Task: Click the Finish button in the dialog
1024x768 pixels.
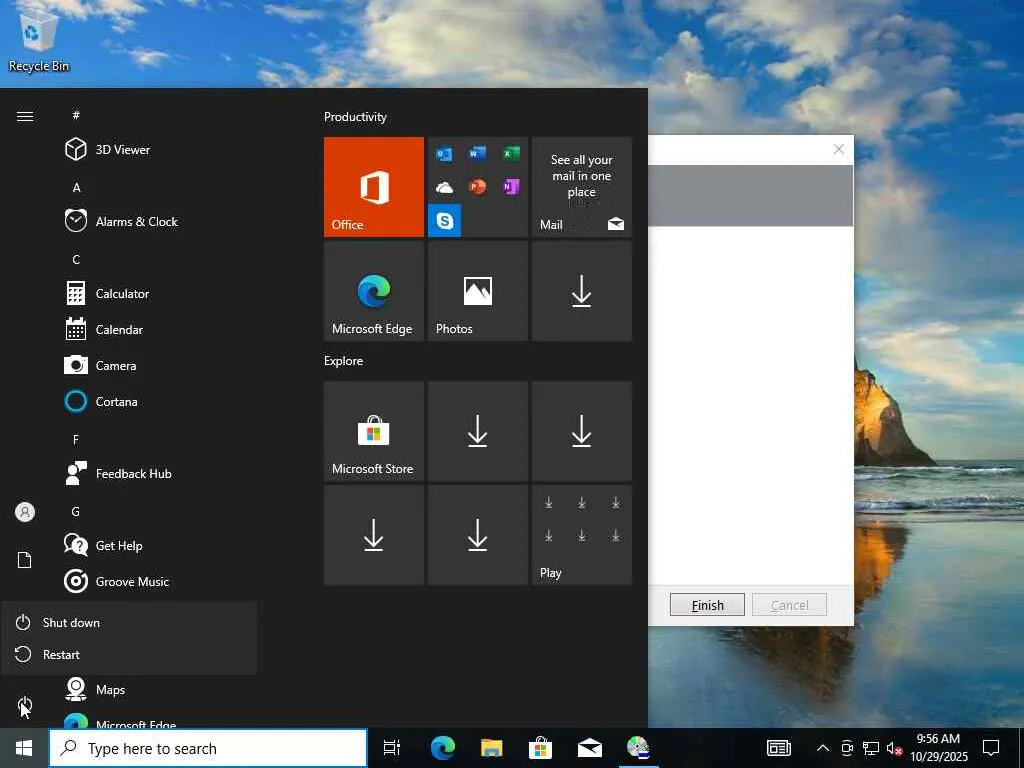Action: click(707, 605)
